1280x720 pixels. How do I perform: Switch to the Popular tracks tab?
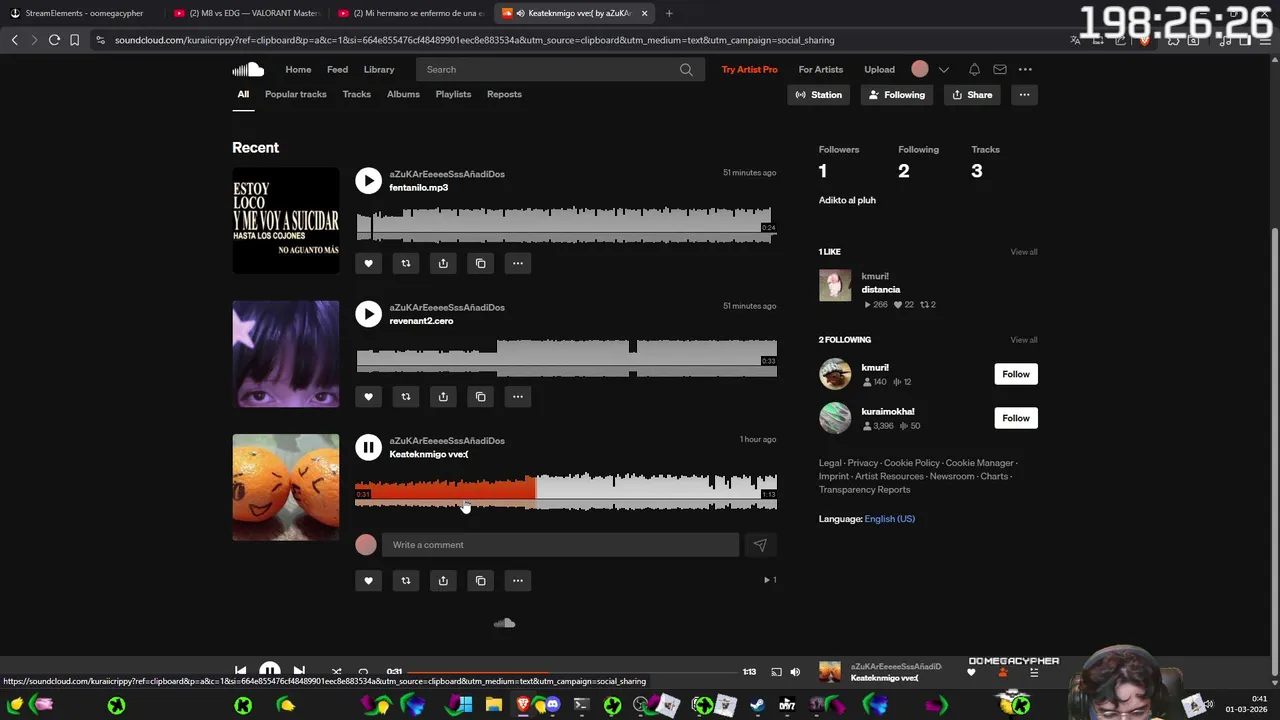tap(296, 94)
